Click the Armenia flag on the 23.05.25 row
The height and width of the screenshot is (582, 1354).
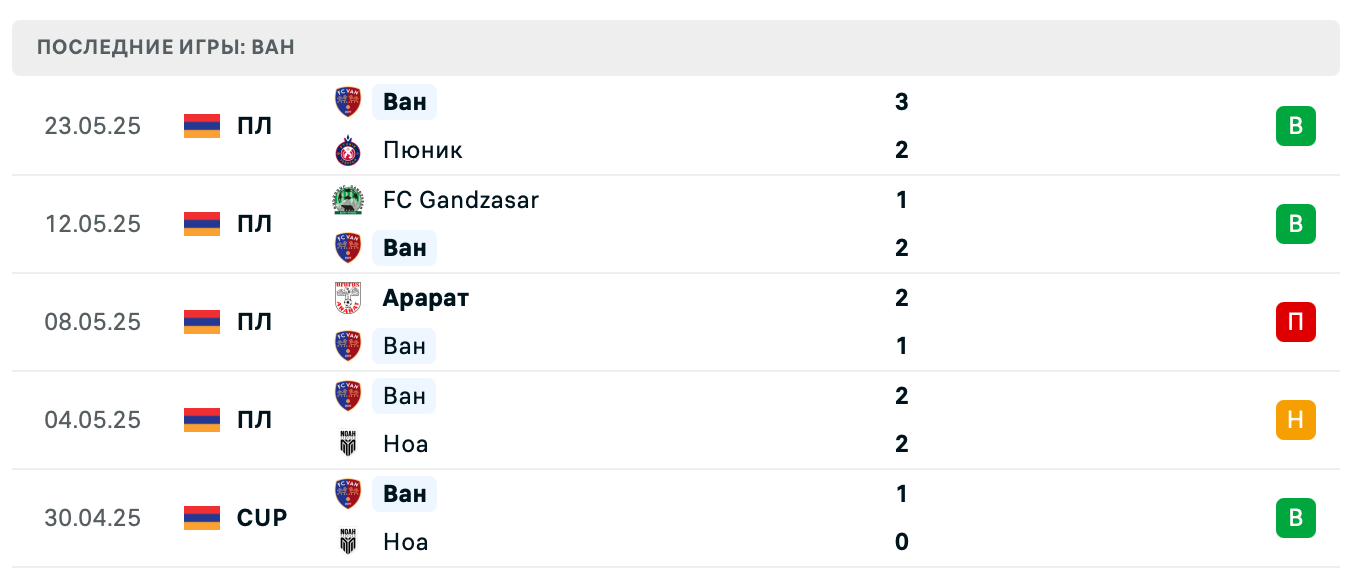[x=202, y=126]
